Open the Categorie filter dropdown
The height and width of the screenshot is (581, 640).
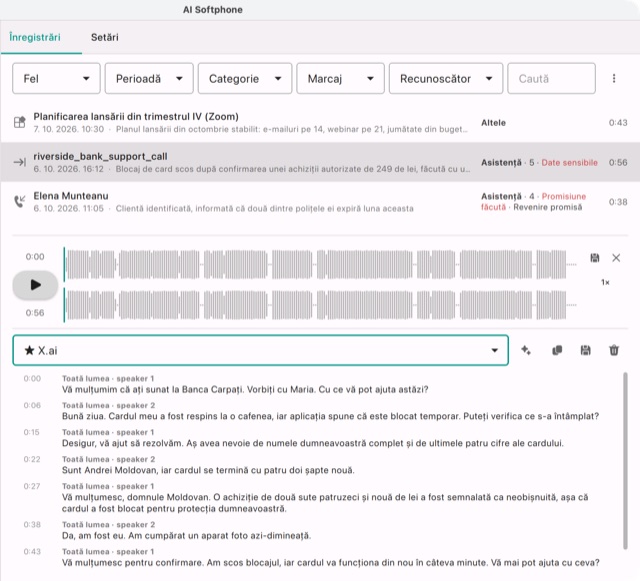click(245, 78)
